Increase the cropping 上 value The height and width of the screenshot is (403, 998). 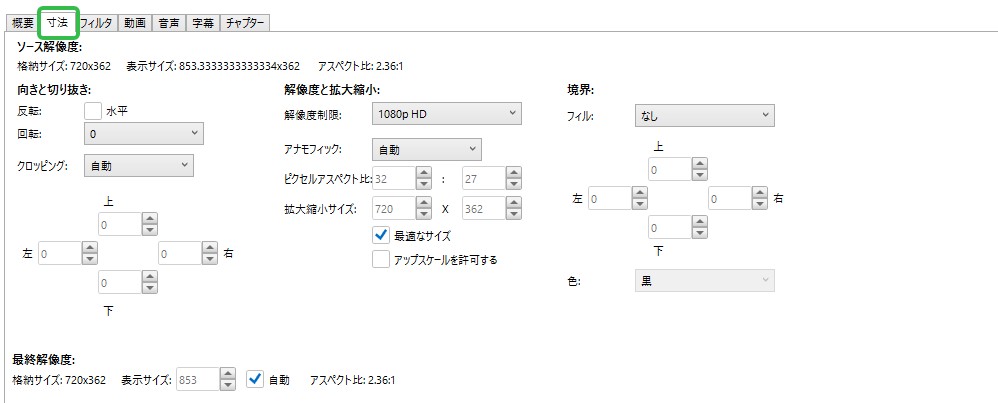tap(150, 218)
